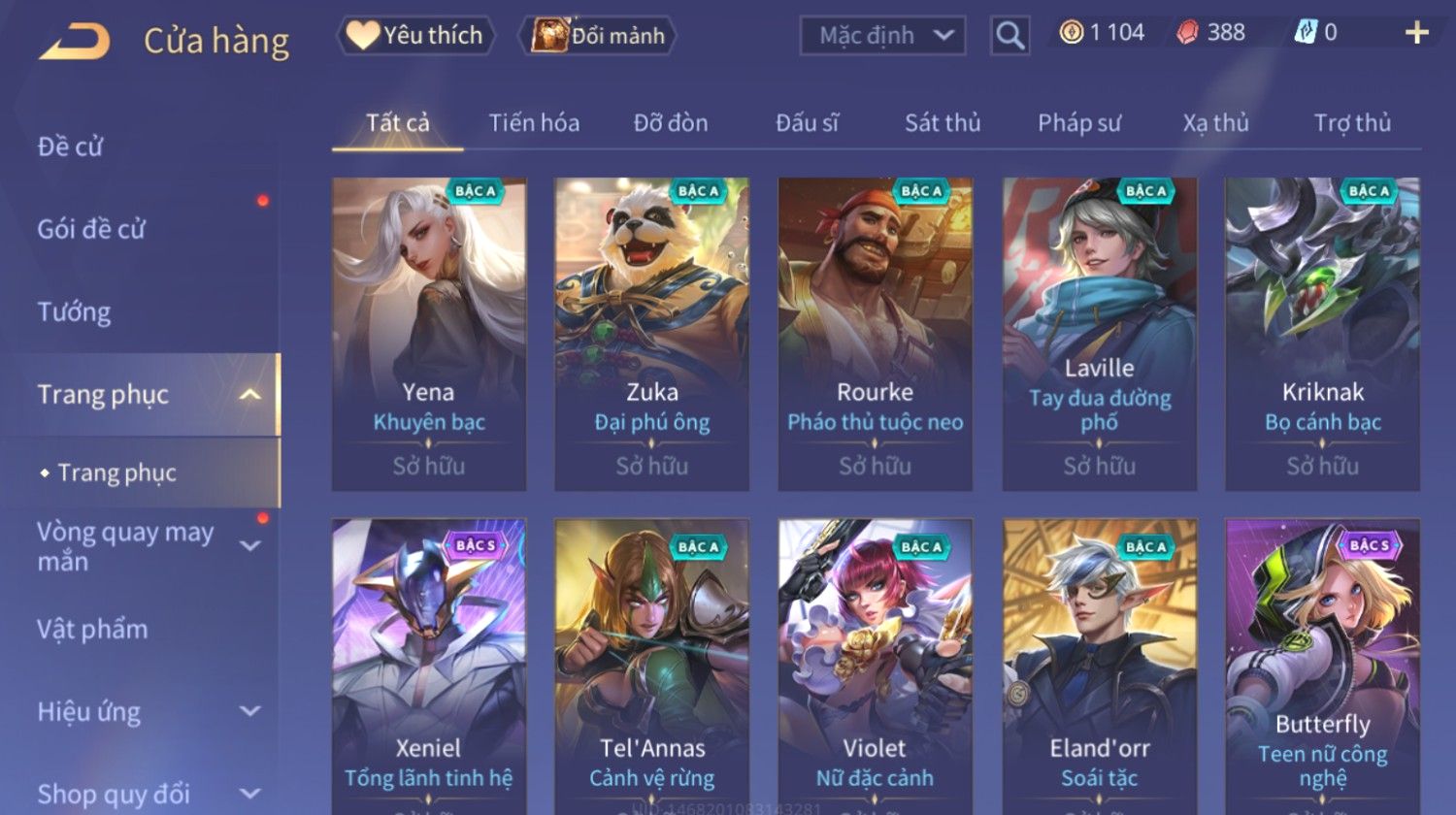
Task: Tap the plus icon to add currency
Action: 1416,33
